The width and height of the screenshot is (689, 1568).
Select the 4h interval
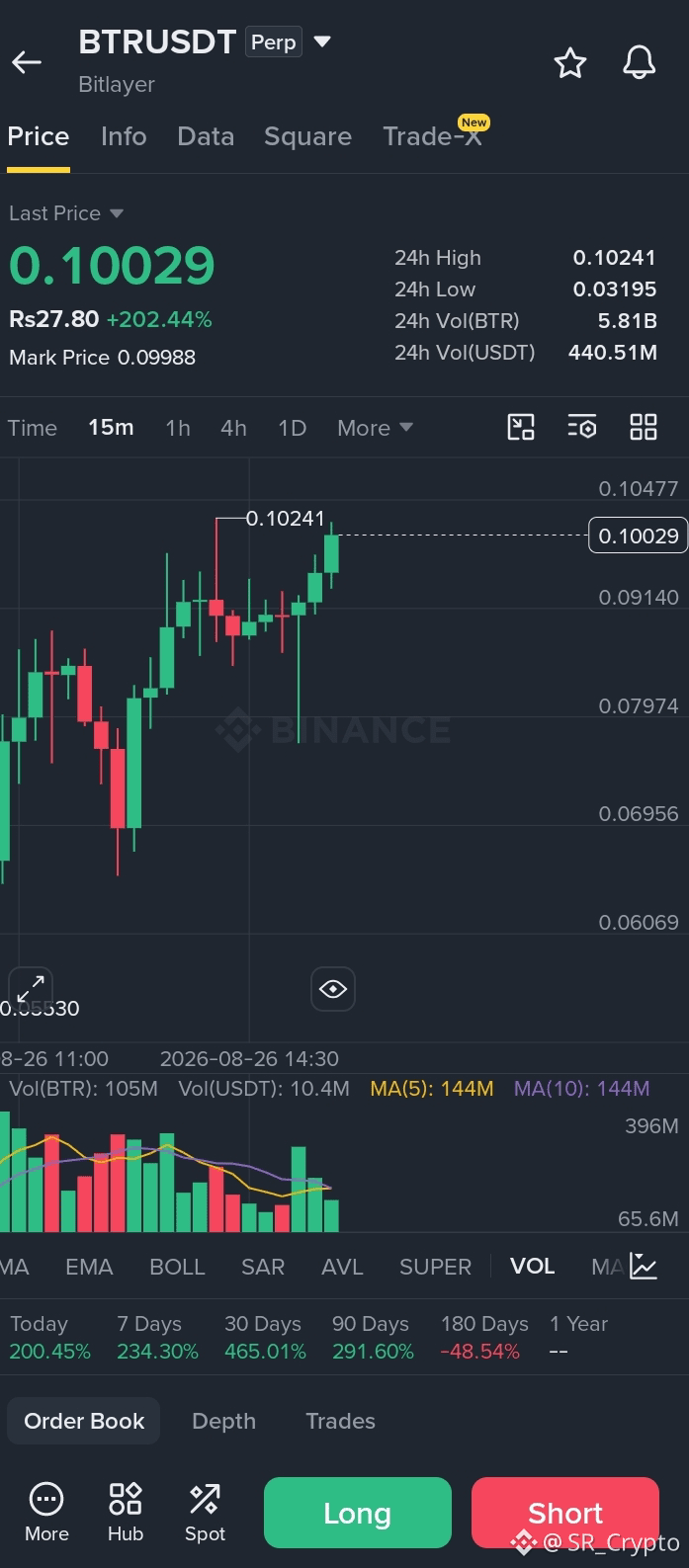coord(233,428)
